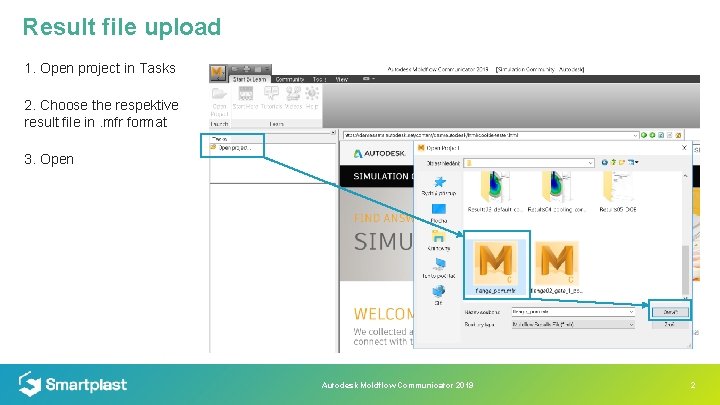Image resolution: width=720 pixels, height=405 pixels.
Task: Select the flange02_gate result file
Action: 557,267
